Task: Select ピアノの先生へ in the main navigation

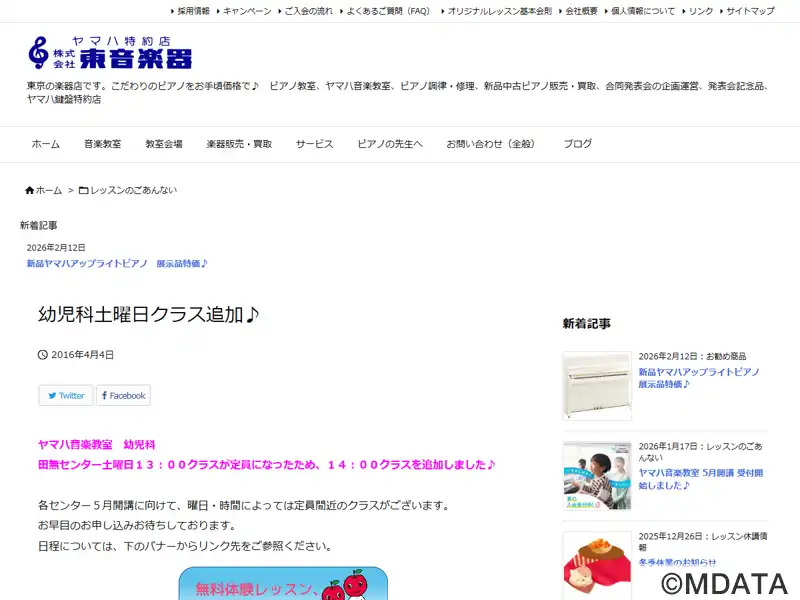Action: click(x=390, y=144)
